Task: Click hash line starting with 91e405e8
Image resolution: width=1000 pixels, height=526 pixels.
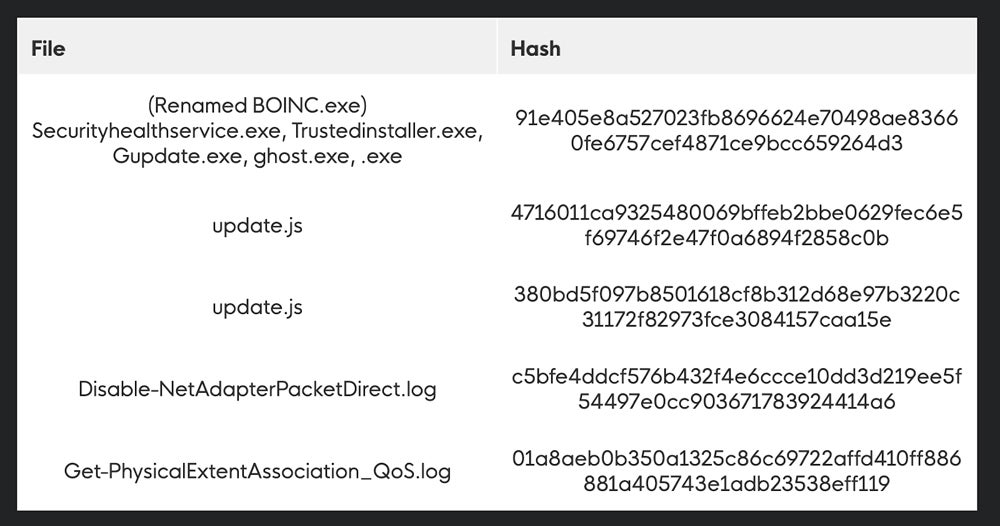Action: coord(736,119)
